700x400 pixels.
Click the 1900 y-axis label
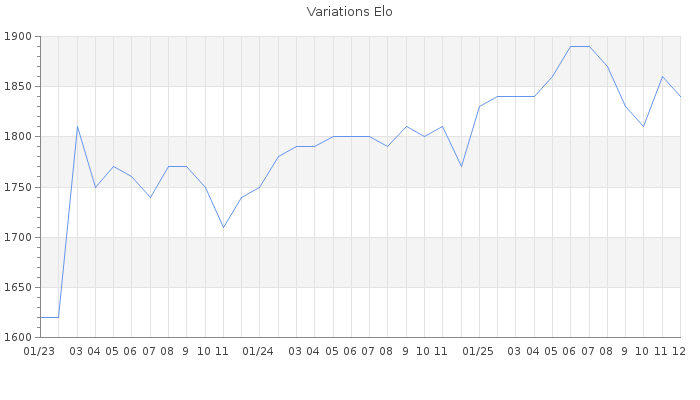pos(18,37)
